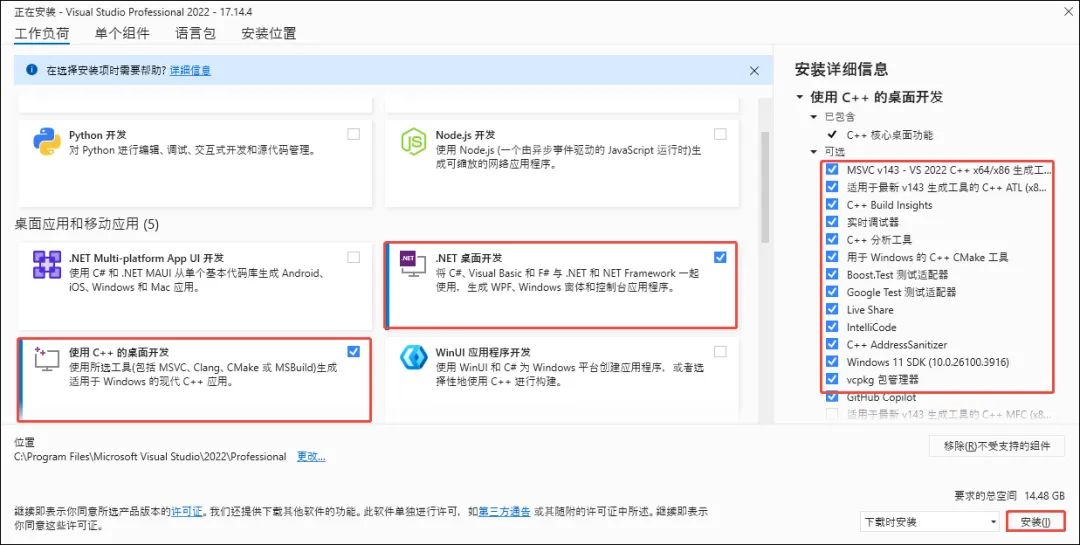Click the C++ 核心桌面功能 included item
This screenshot has width=1080, height=545.
(890, 135)
